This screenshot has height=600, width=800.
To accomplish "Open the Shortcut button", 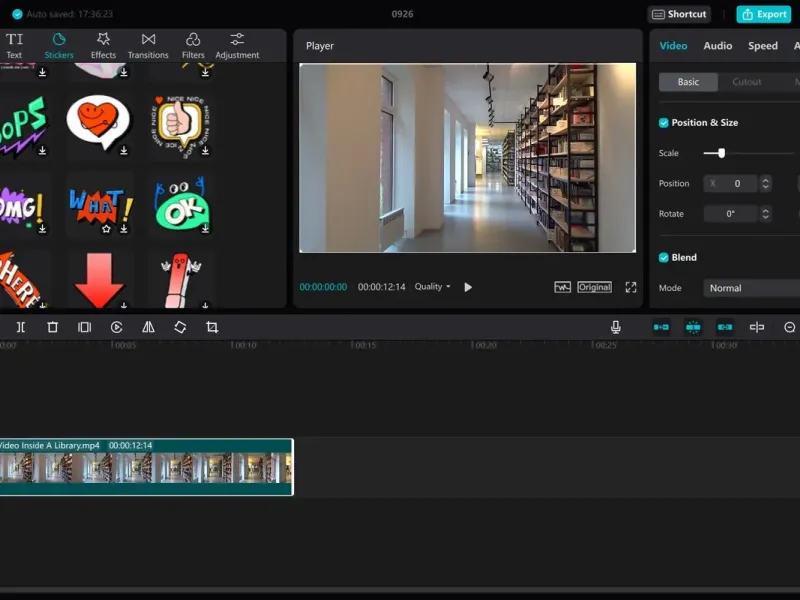I will [679, 14].
